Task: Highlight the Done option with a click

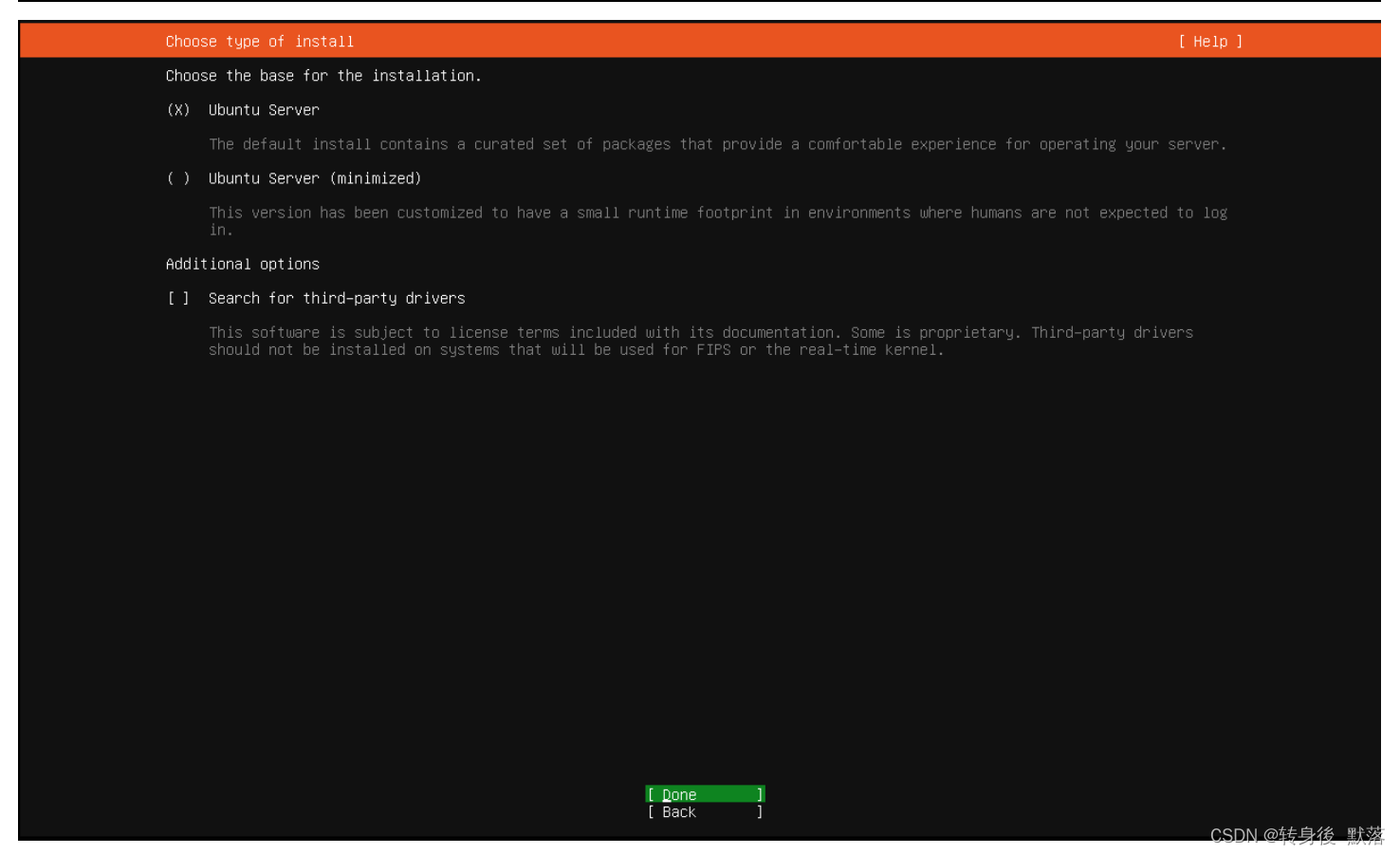Action: point(704,794)
